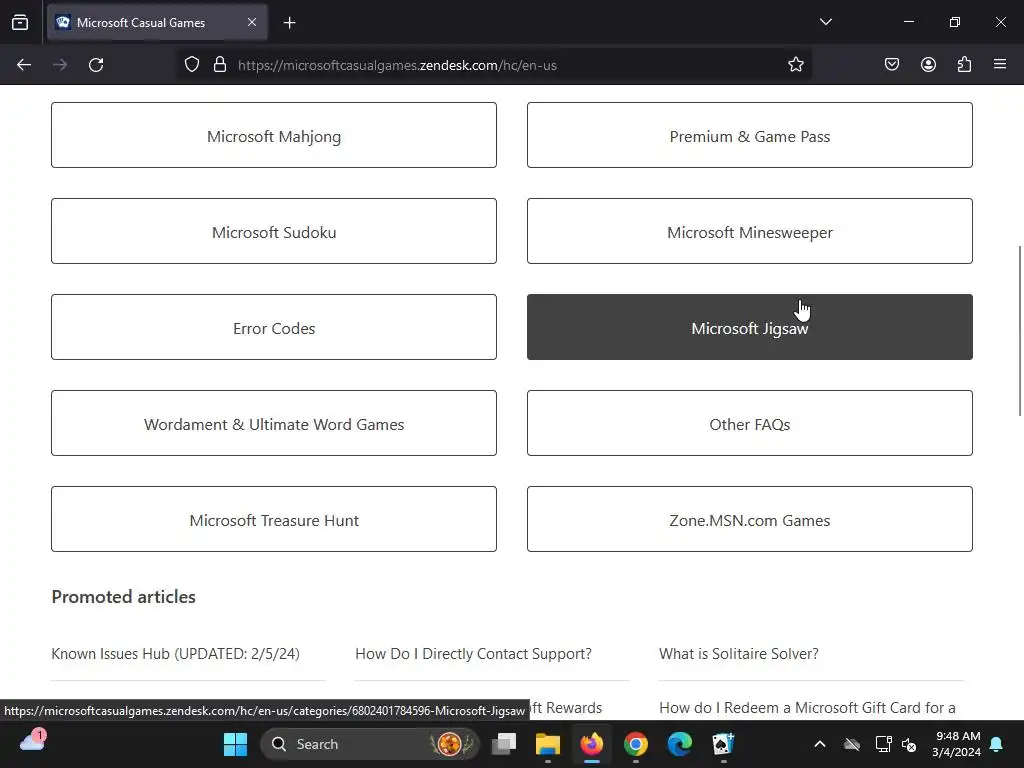
Task: Click the URL address field
Action: tap(495, 65)
